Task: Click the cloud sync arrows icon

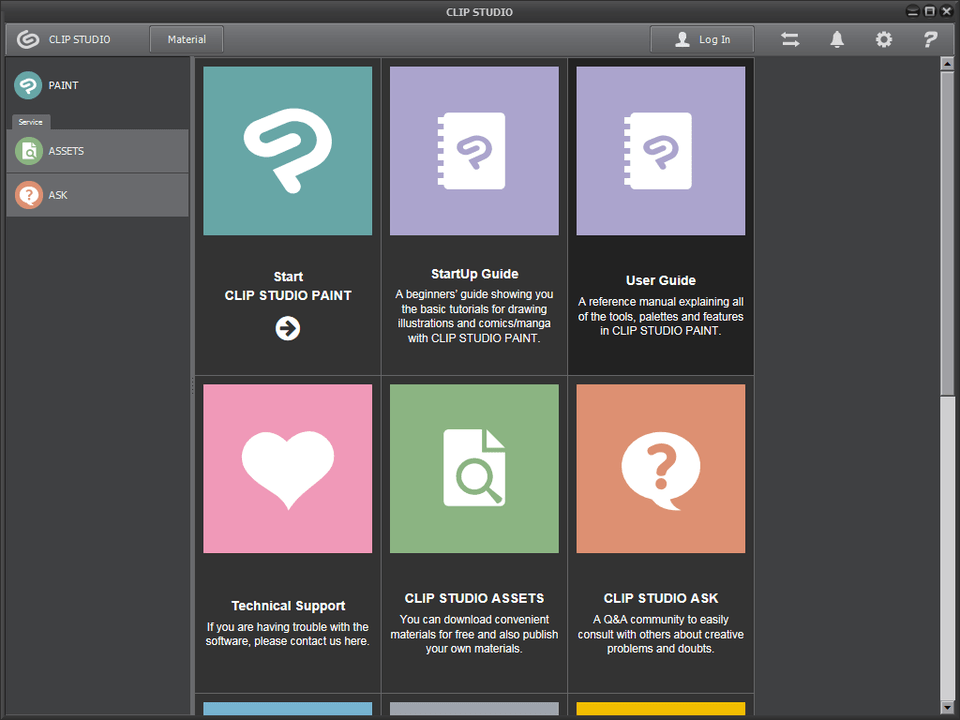Action: 790,39
